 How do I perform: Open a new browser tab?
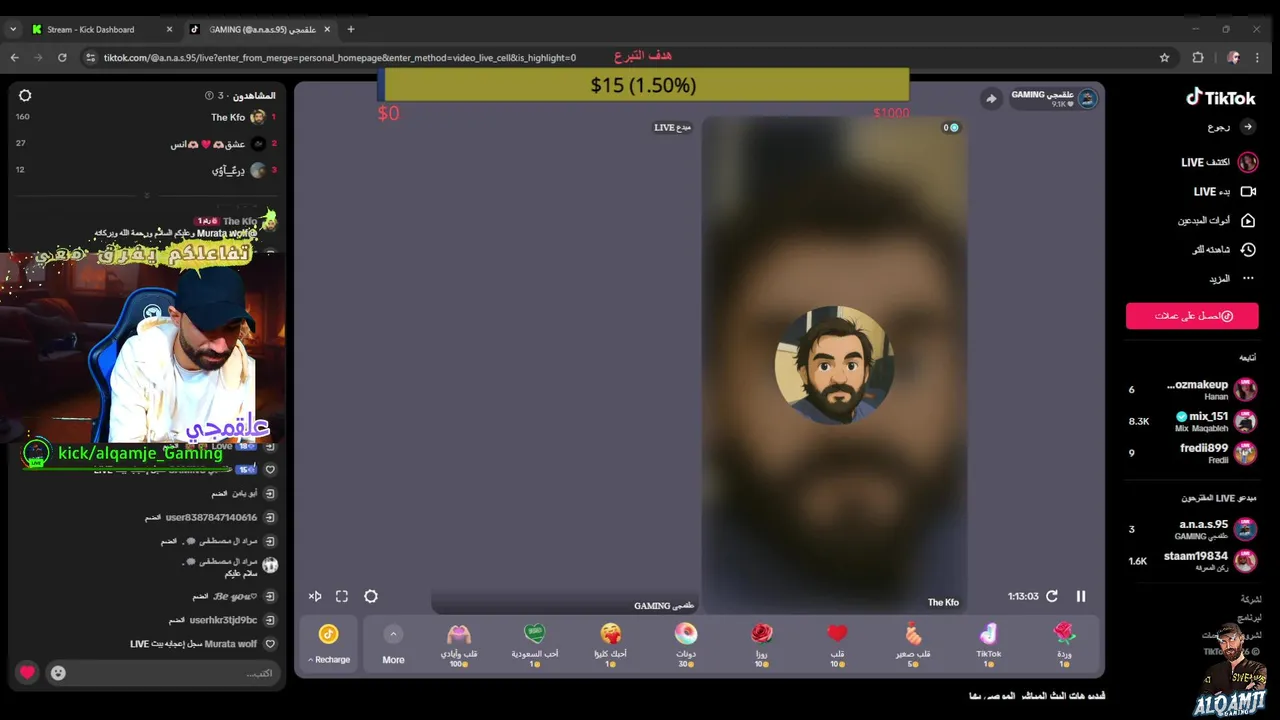[351, 29]
